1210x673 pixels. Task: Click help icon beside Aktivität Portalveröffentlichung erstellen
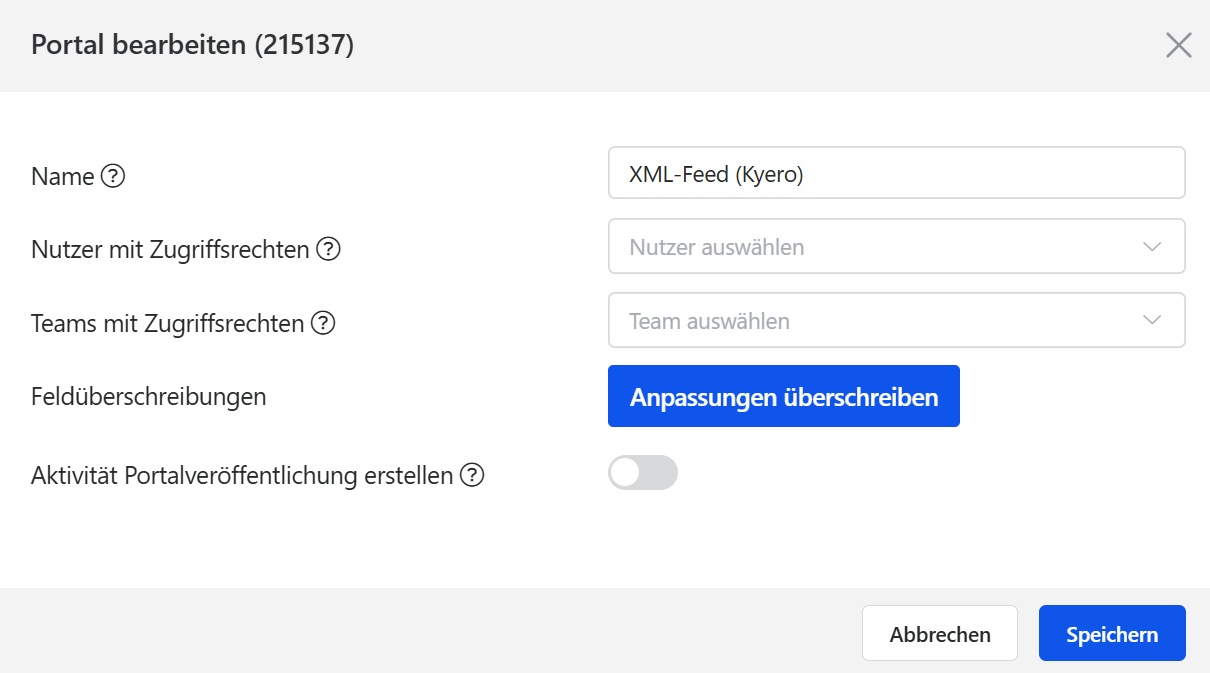pyautogui.click(x=472, y=475)
